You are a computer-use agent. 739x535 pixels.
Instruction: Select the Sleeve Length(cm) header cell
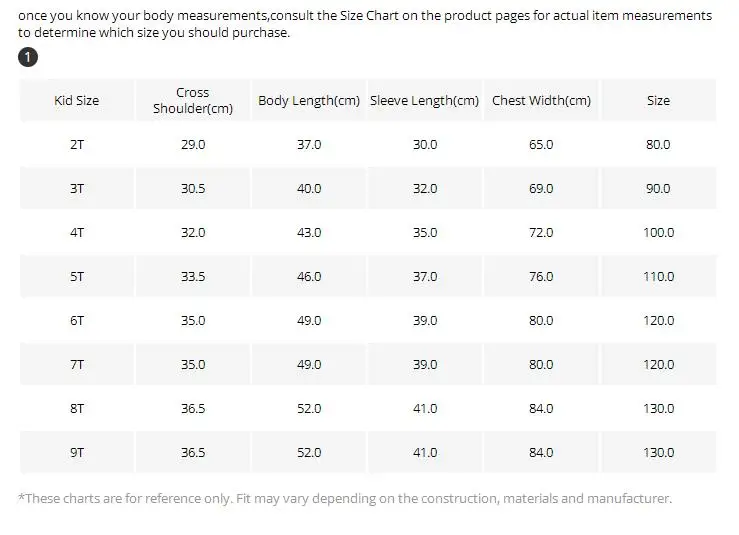425,100
